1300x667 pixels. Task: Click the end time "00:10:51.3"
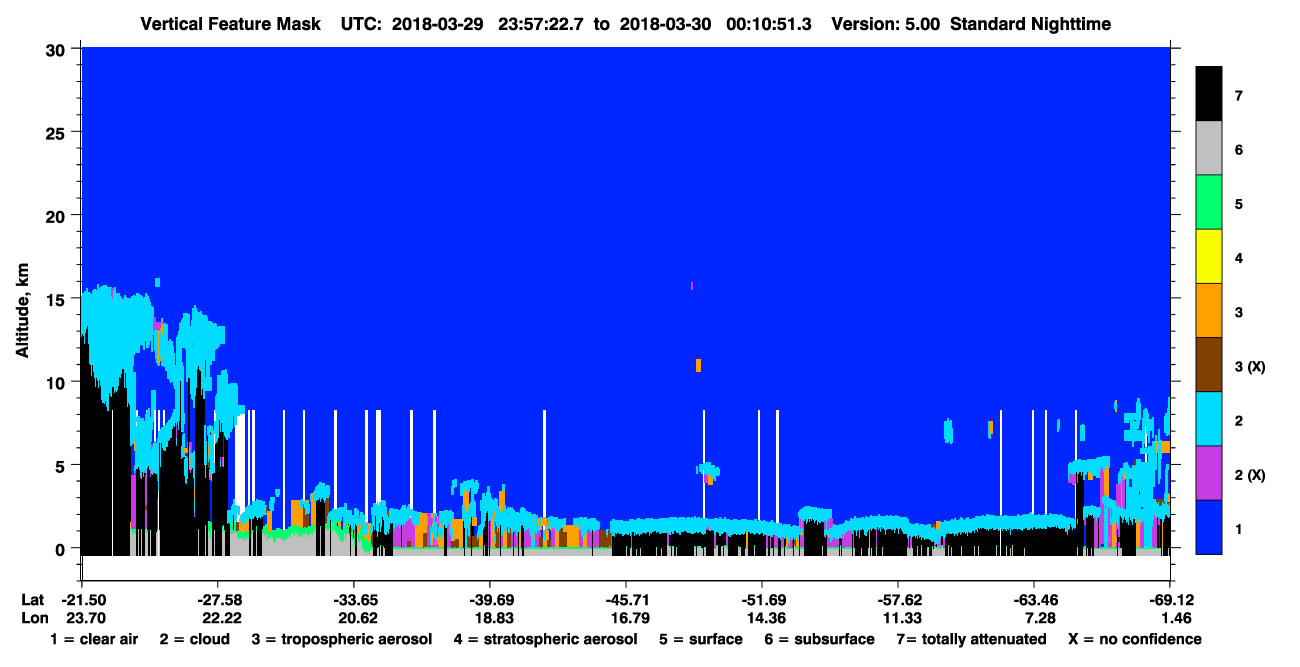point(767,23)
